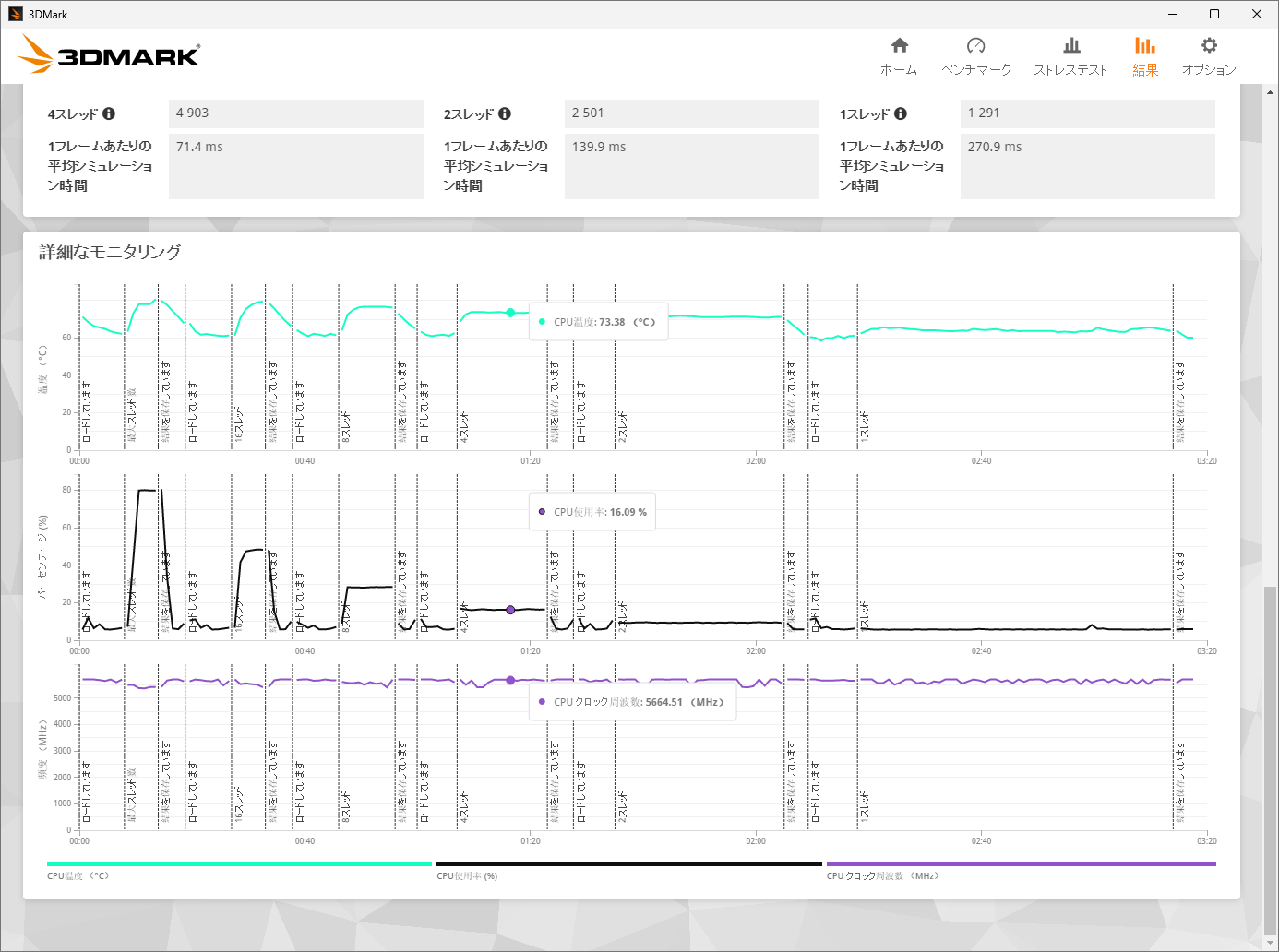Click the scroll down arrow of scrollbar
The image size is (1279, 952).
pyautogui.click(x=1270, y=943)
